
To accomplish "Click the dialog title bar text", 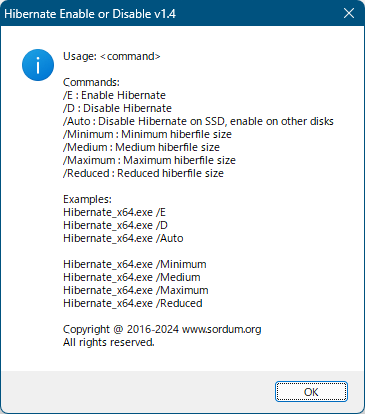I will (x=90, y=14).
